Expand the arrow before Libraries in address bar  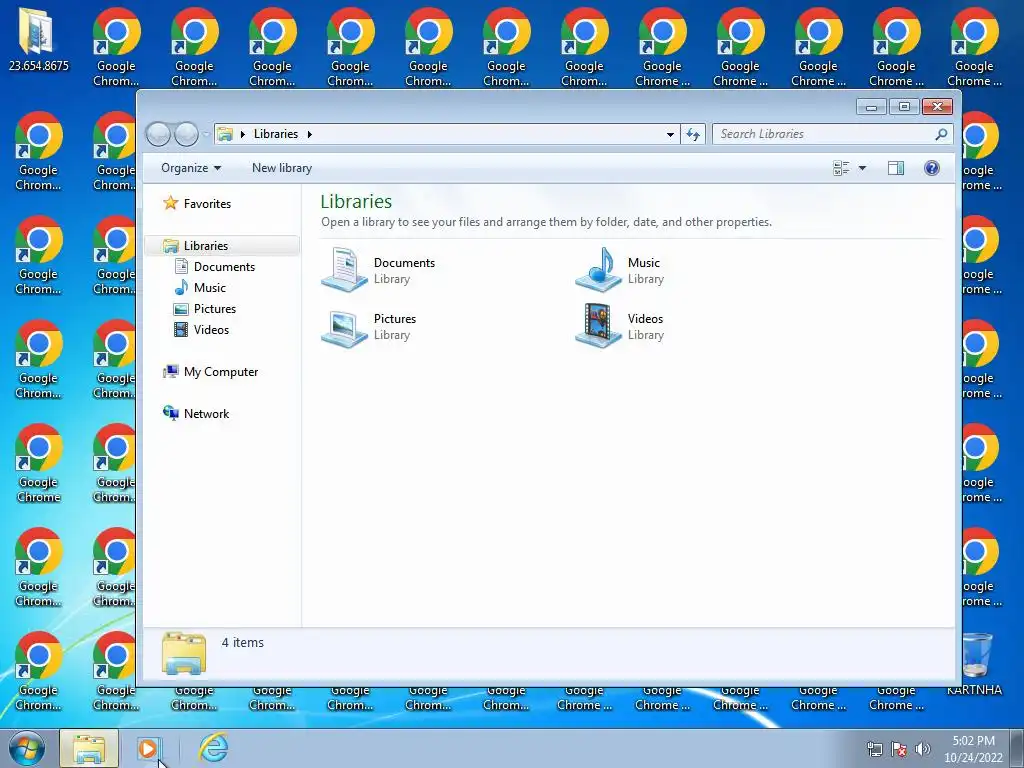pos(243,134)
